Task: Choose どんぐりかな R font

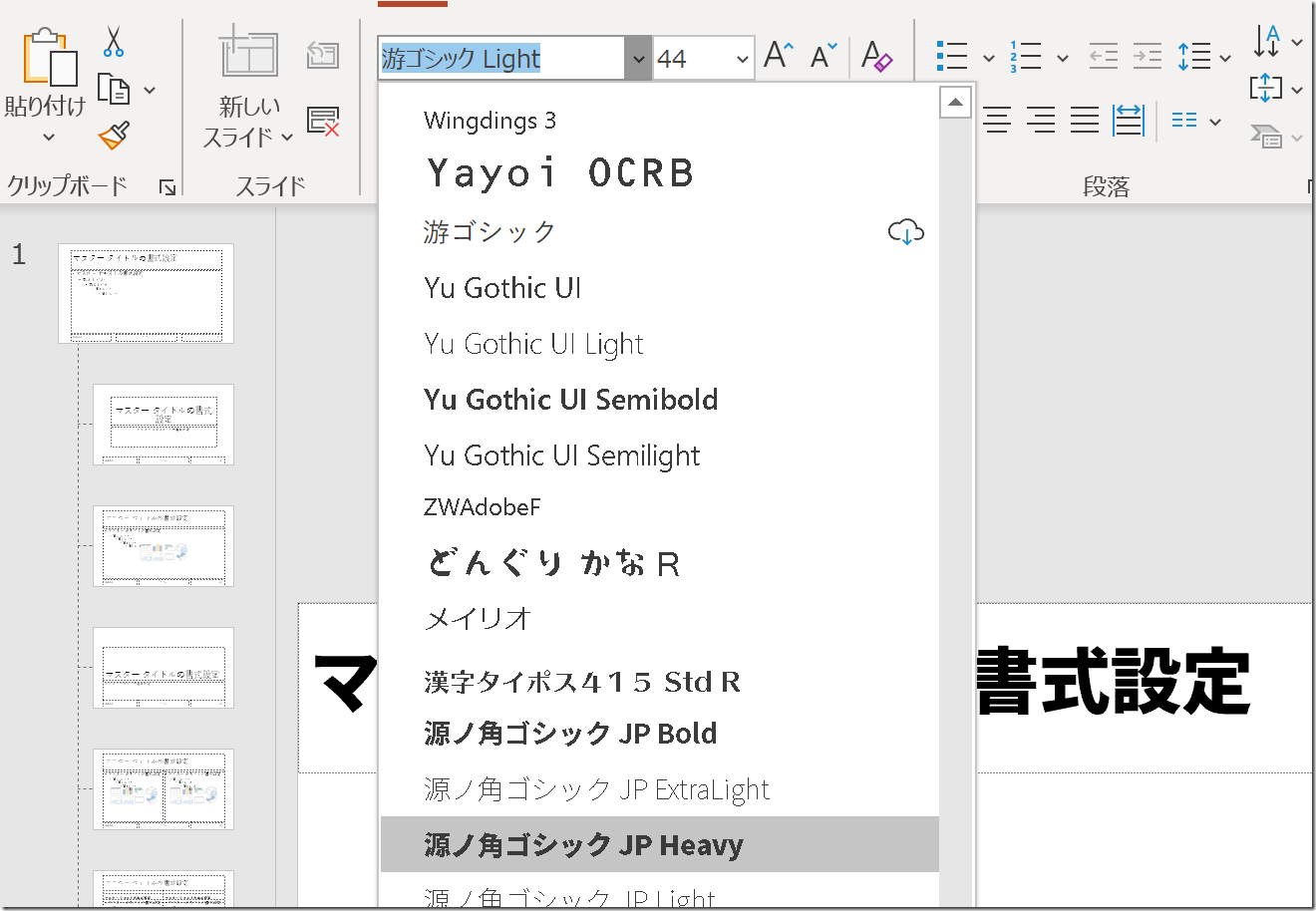Action: tap(659, 563)
